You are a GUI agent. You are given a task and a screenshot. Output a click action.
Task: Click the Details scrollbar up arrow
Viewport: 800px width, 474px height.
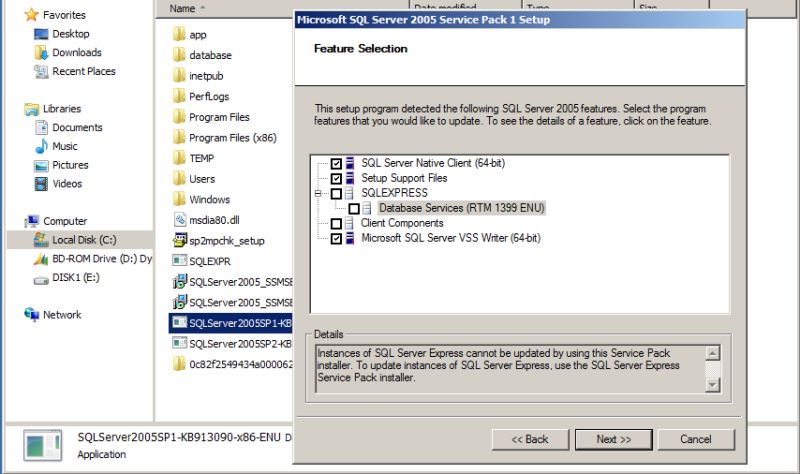pyautogui.click(x=712, y=353)
